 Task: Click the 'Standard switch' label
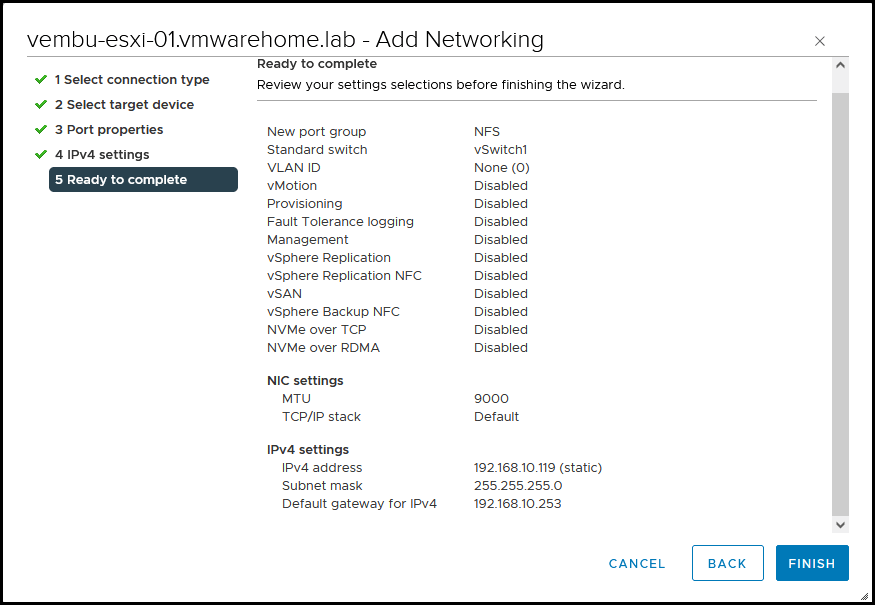[x=317, y=150]
